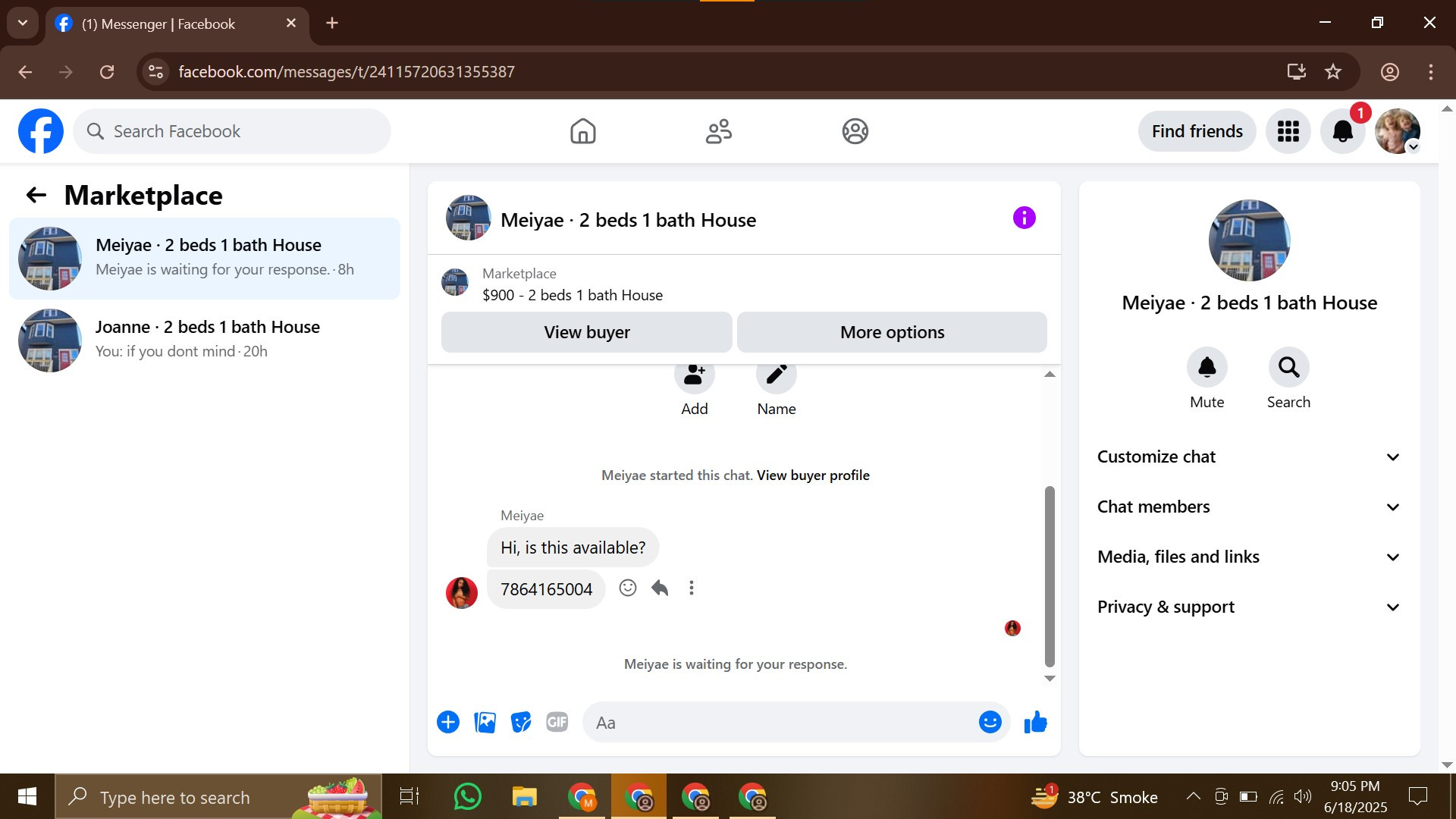Open the emoji picker in message box

[x=990, y=722]
